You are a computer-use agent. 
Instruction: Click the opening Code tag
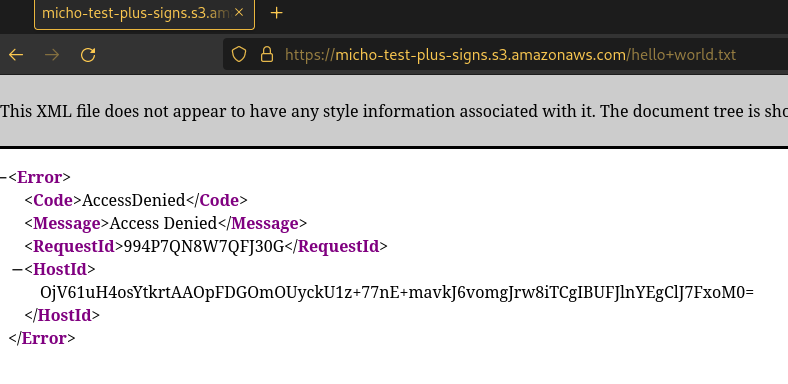pos(53,200)
